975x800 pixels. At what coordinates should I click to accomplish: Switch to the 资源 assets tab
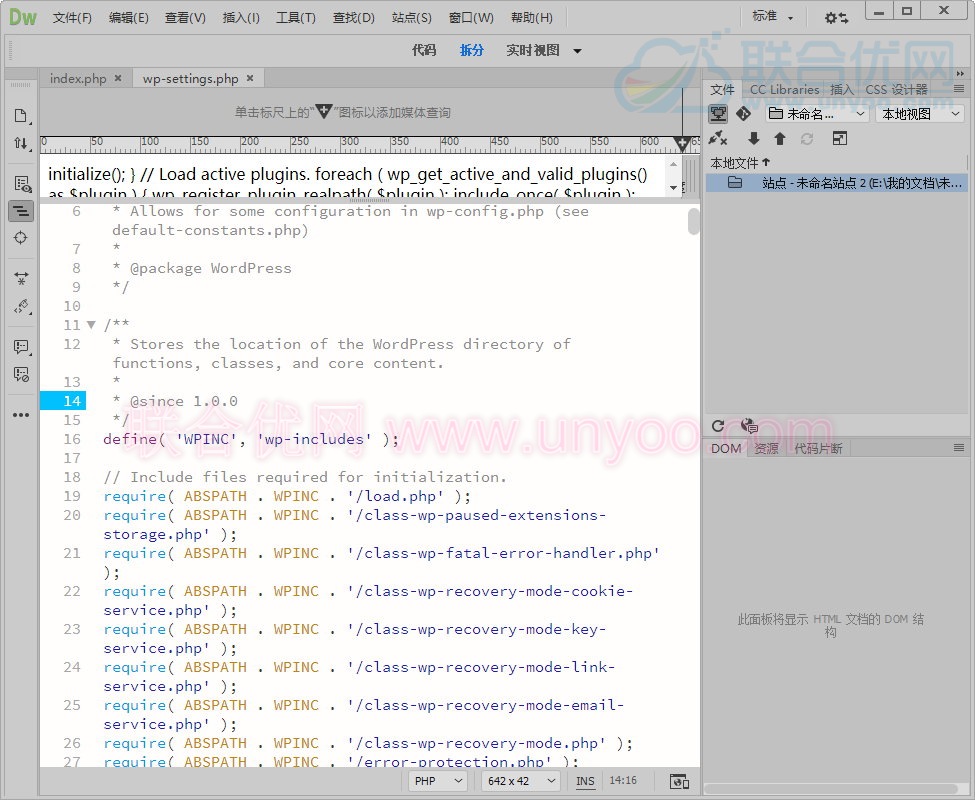pos(766,448)
